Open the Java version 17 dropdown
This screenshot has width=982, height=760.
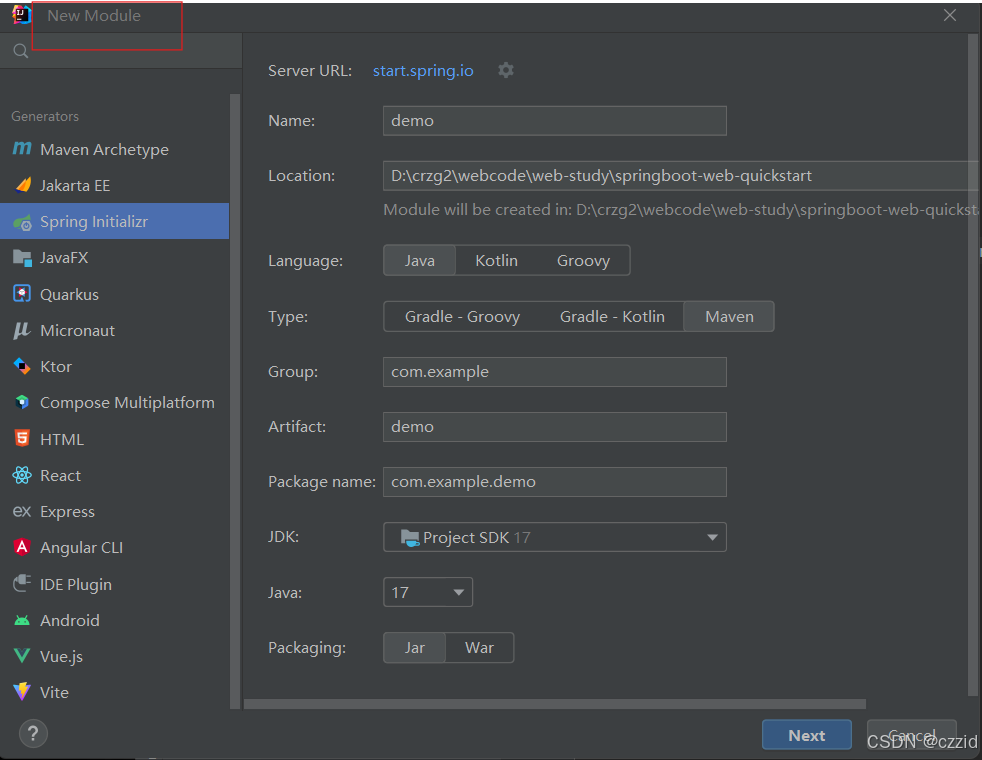(428, 592)
